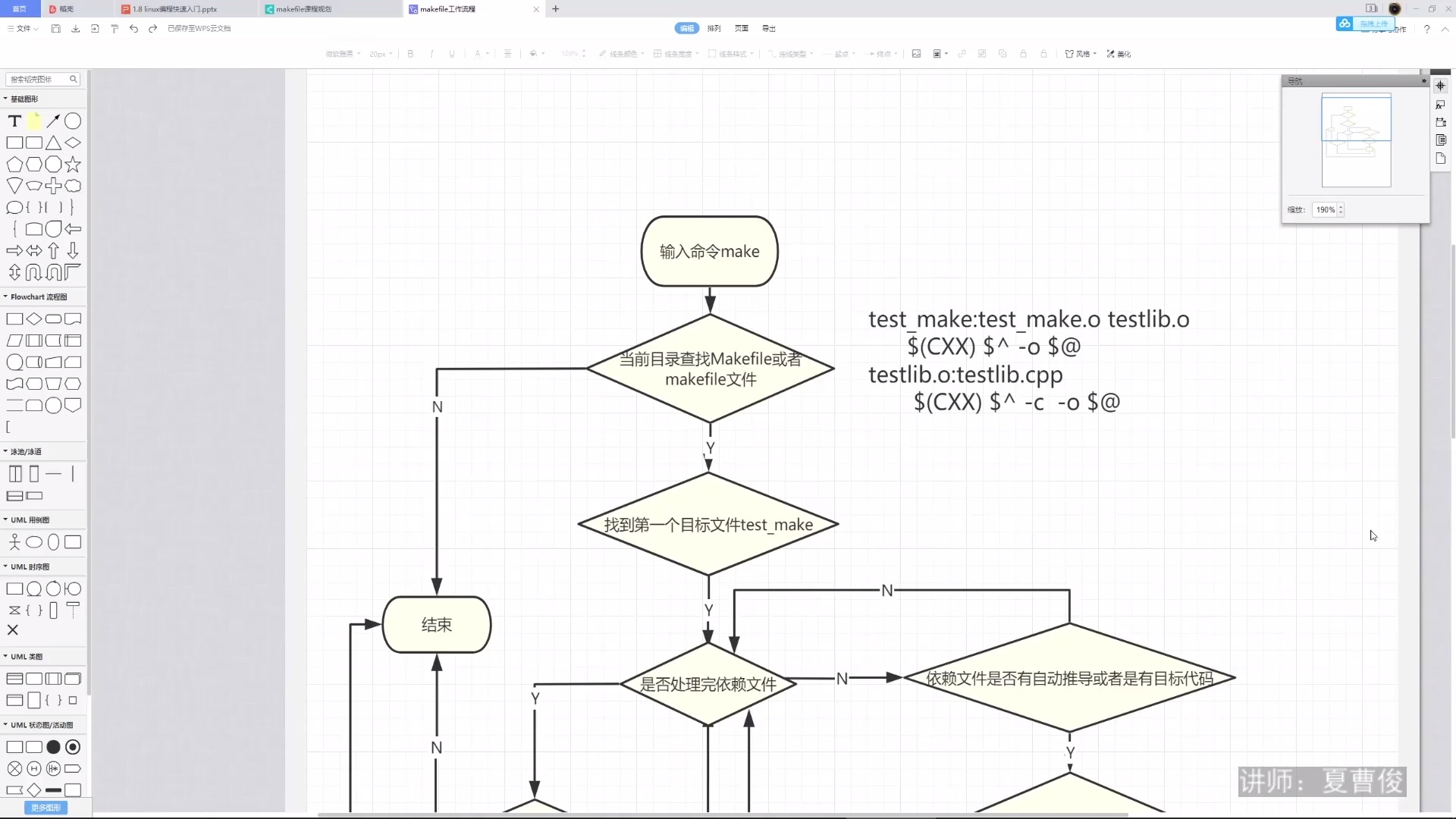This screenshot has width=1456, height=819.
Task: Choose the UML actor stick figure shape
Action: tap(14, 542)
